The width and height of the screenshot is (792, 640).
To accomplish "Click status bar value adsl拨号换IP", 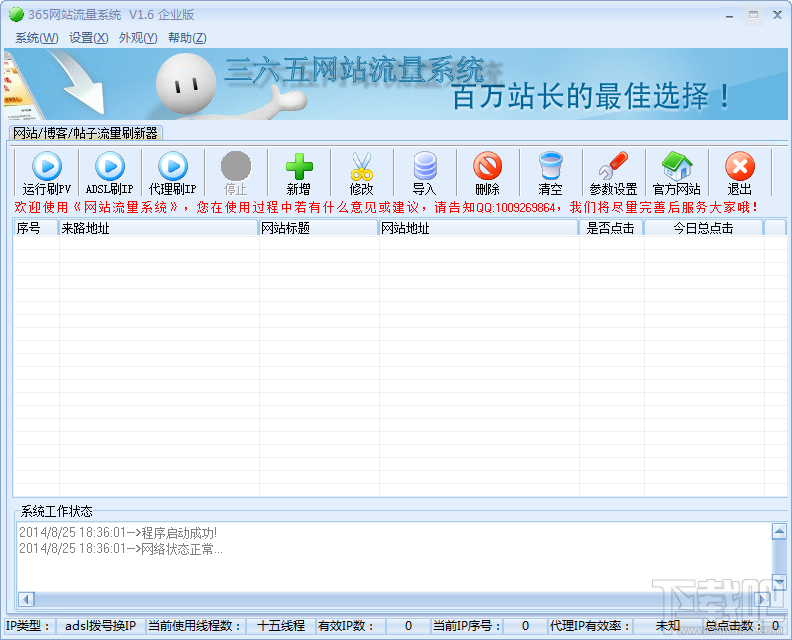I will [101, 626].
